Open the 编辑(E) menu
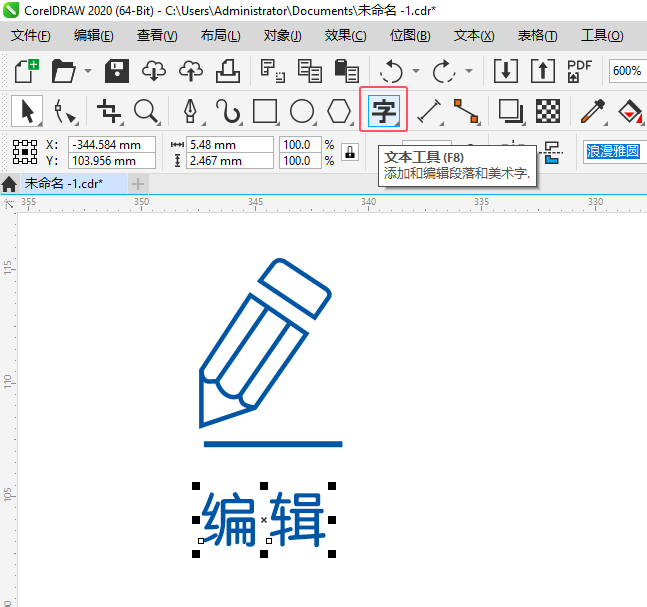 pyautogui.click(x=94, y=35)
